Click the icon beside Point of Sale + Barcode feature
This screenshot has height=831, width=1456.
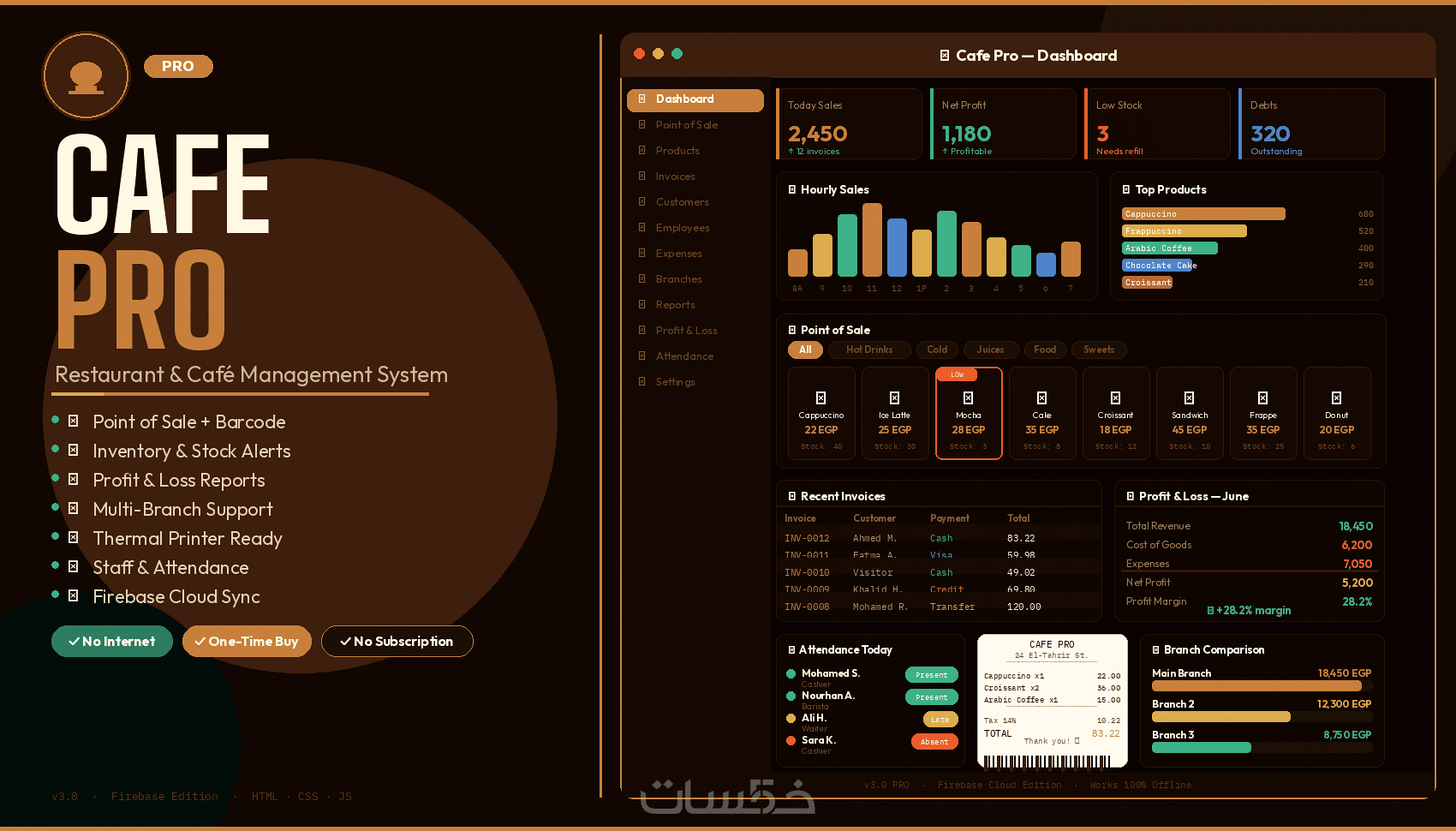[74, 421]
